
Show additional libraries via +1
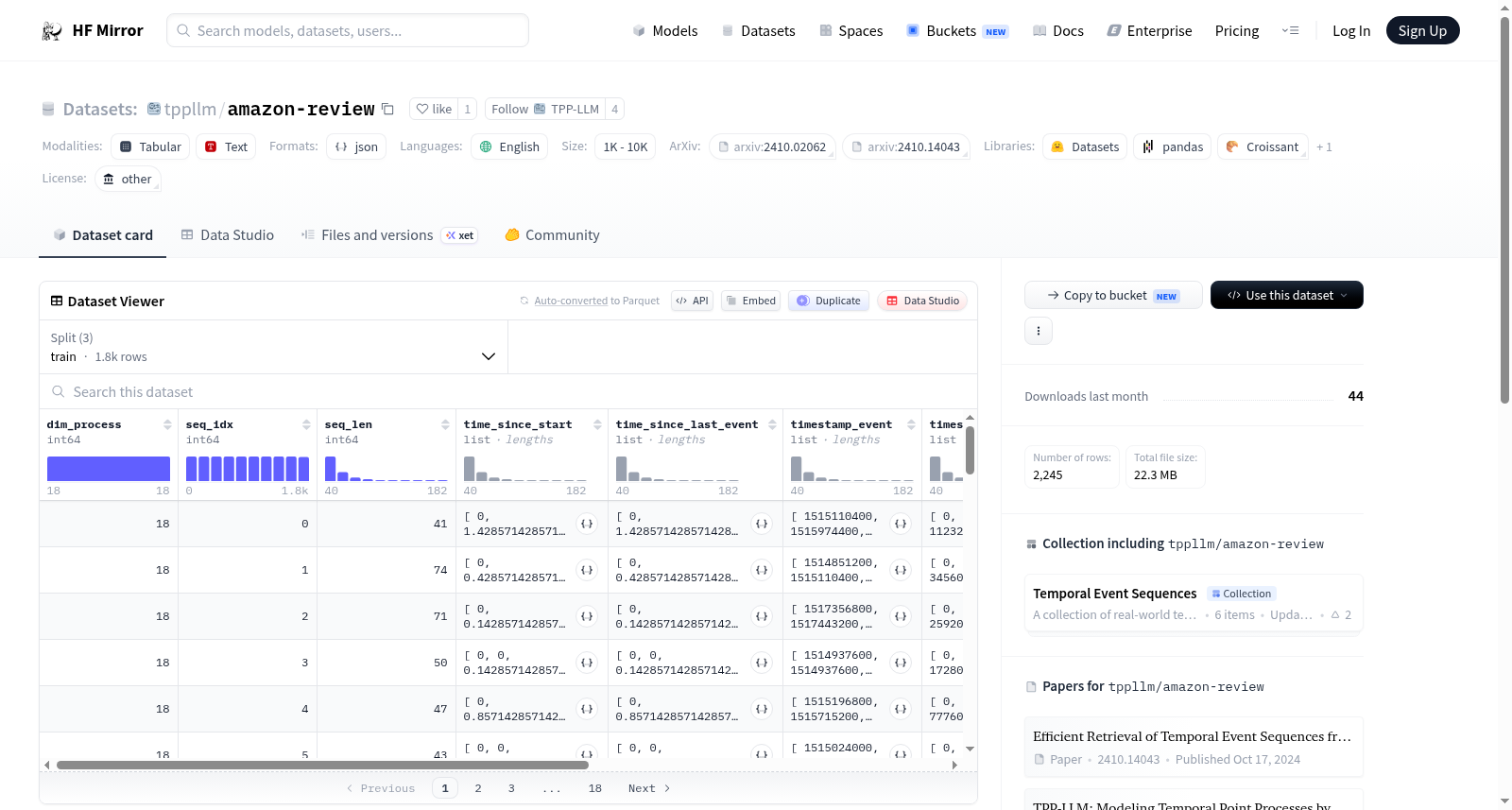tap(1324, 147)
